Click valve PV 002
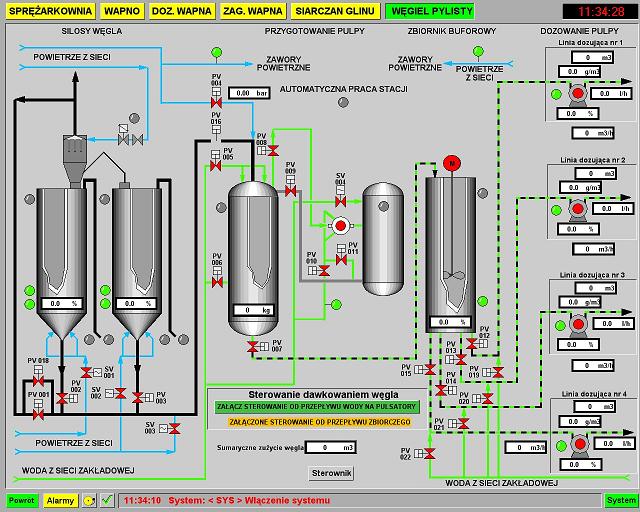 [x=62, y=398]
